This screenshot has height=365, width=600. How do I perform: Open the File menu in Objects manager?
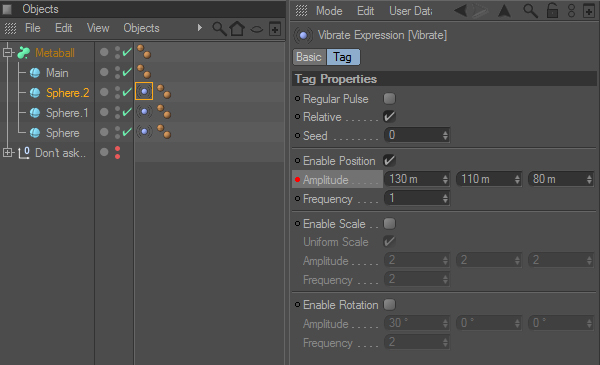(x=33, y=28)
